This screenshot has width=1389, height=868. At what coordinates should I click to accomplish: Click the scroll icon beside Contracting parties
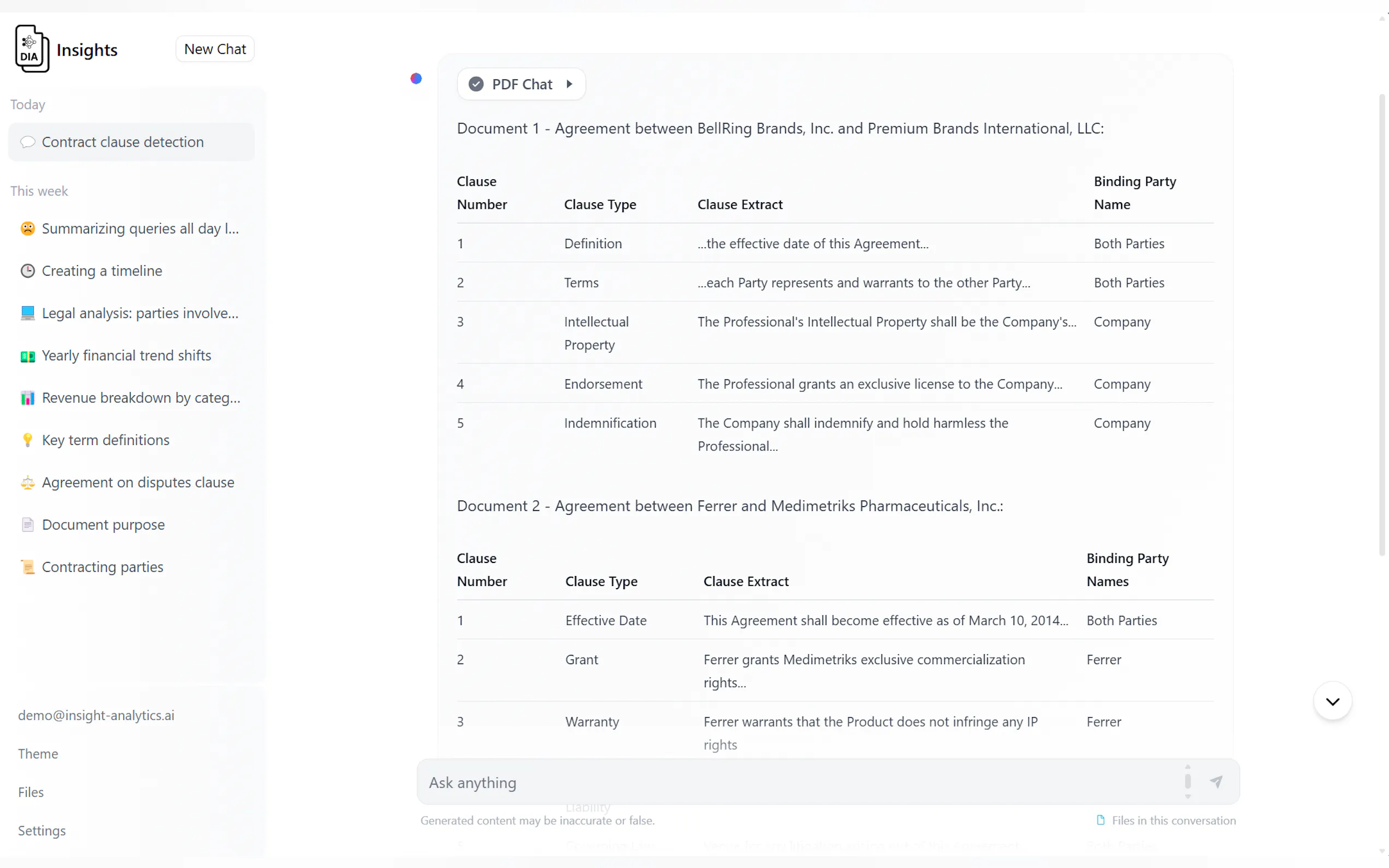[27, 567]
